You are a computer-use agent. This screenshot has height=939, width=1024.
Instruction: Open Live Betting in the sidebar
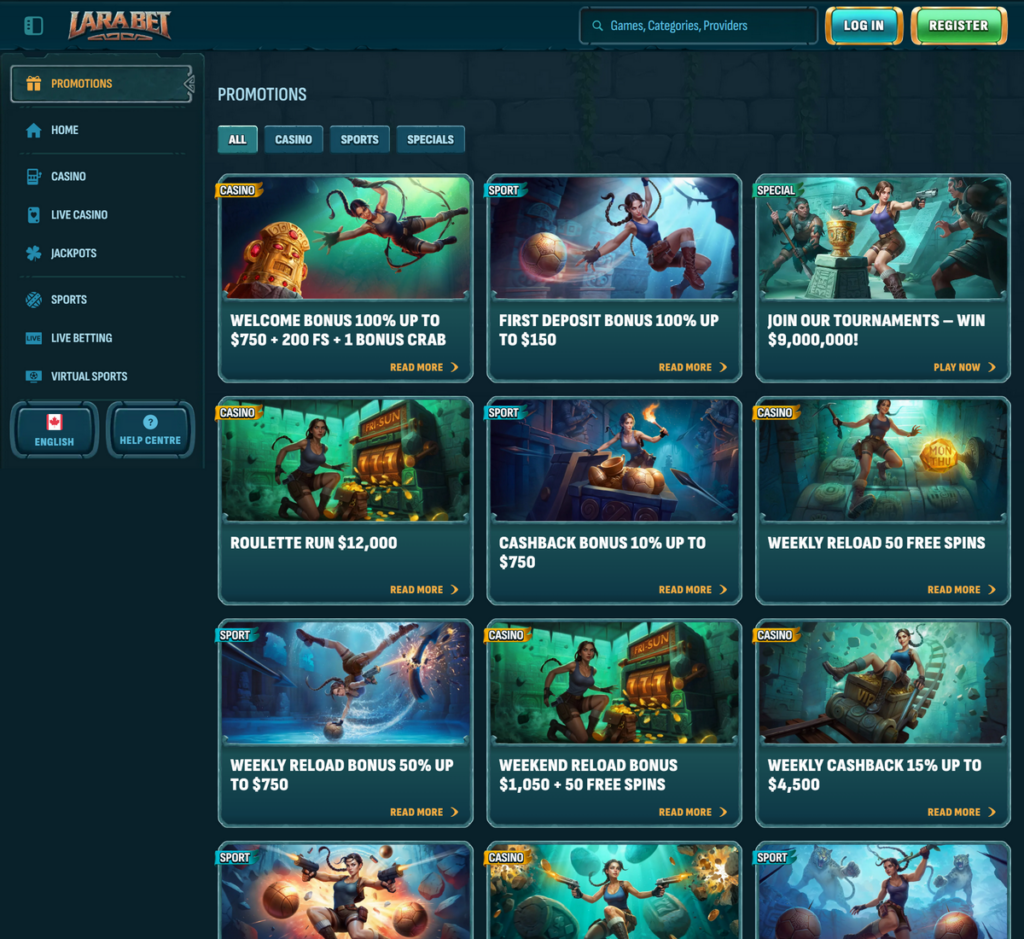point(102,338)
